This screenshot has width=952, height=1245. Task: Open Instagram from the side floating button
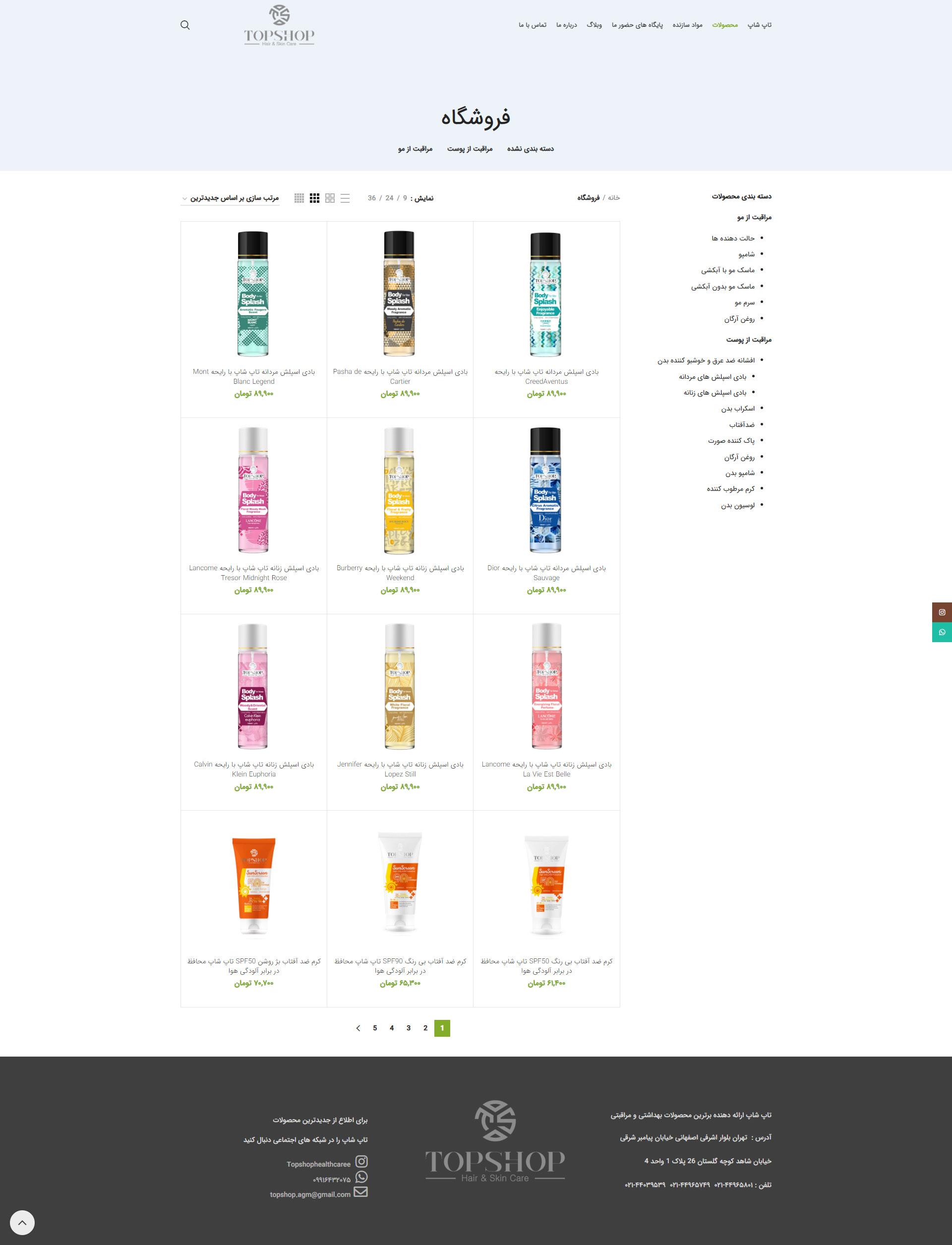pos(941,612)
